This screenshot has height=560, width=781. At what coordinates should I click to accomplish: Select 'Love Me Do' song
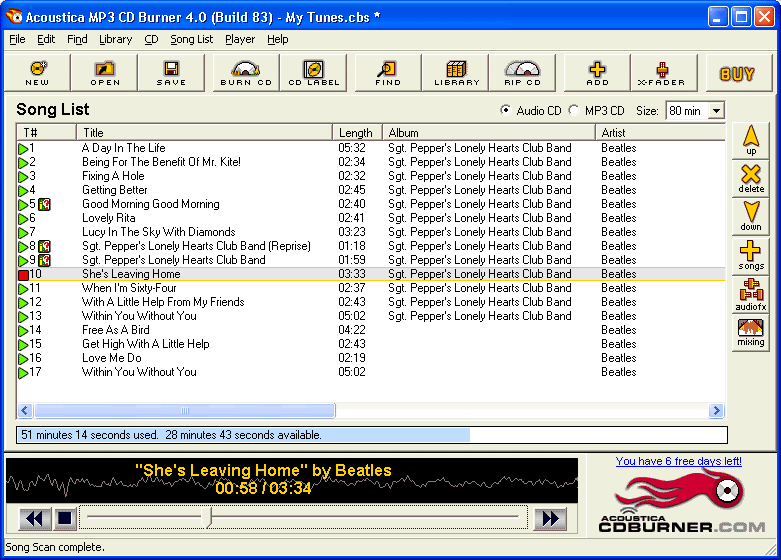371,358
